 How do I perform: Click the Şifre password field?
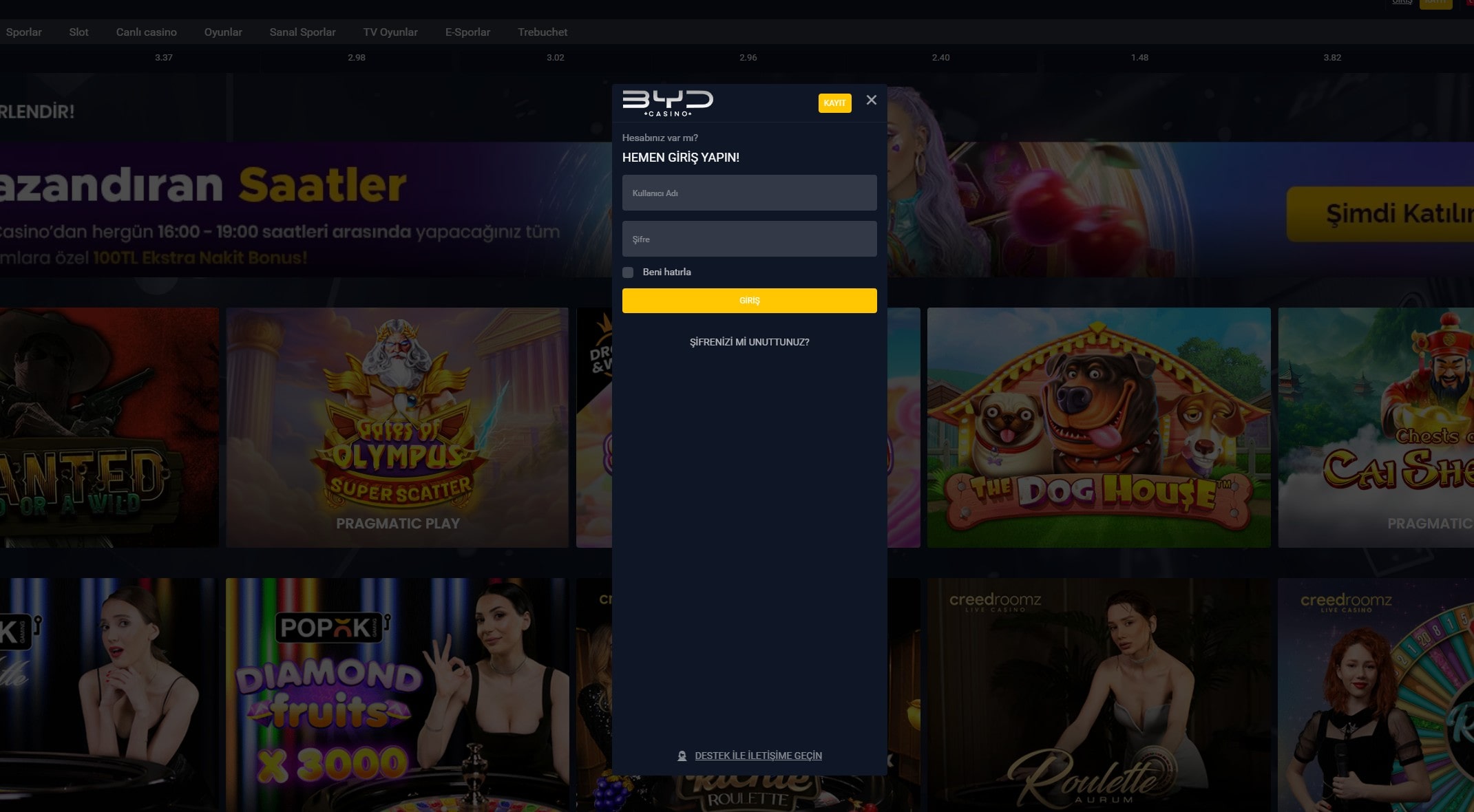tap(749, 239)
